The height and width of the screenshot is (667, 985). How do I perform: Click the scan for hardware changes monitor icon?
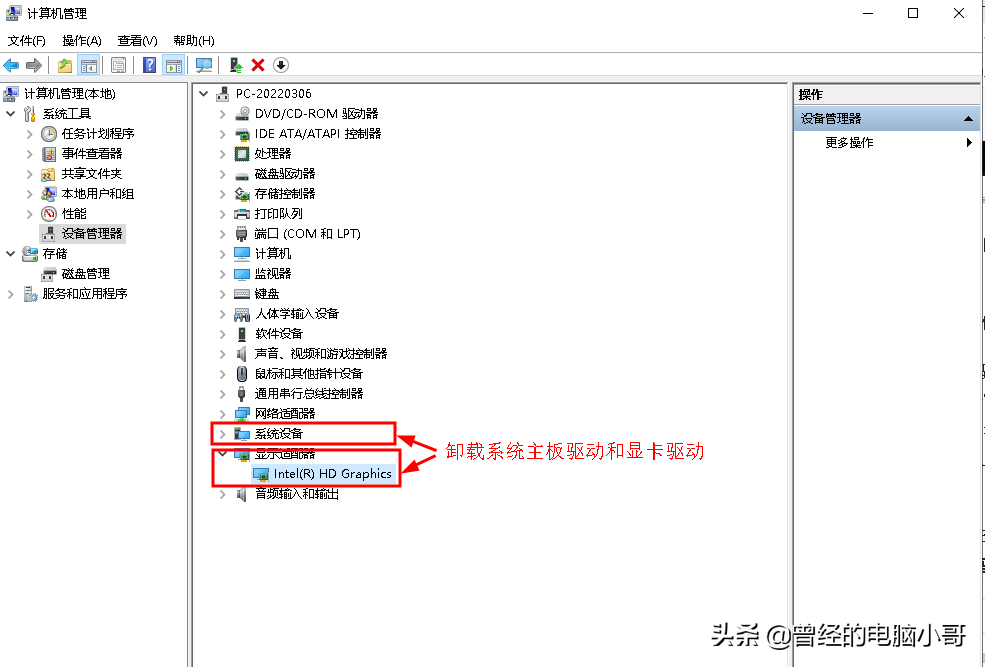204,65
